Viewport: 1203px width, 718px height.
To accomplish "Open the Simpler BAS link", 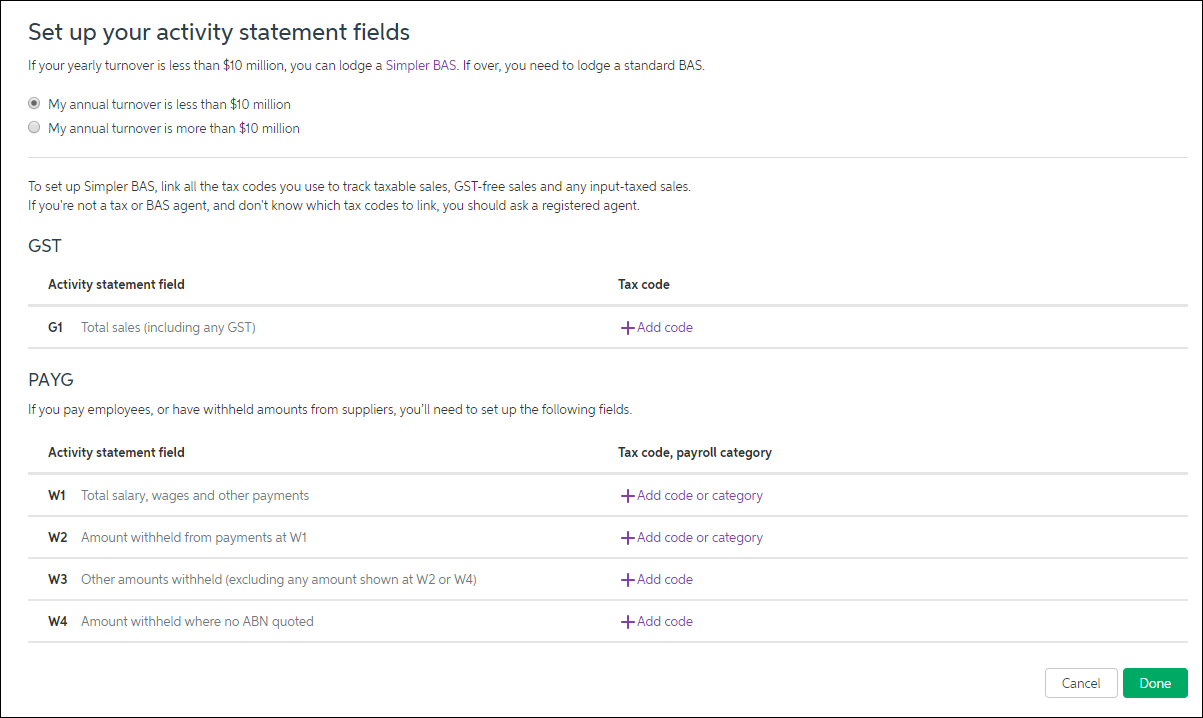I will click(x=421, y=67).
